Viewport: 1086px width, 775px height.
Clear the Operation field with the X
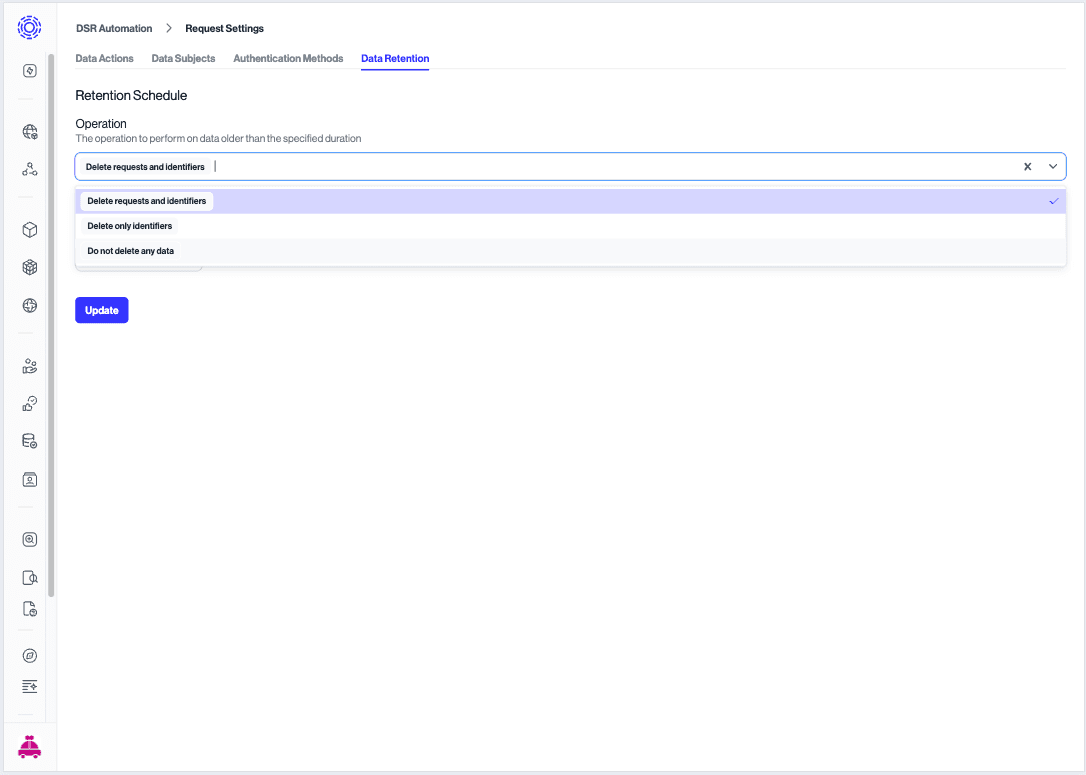click(x=1027, y=166)
